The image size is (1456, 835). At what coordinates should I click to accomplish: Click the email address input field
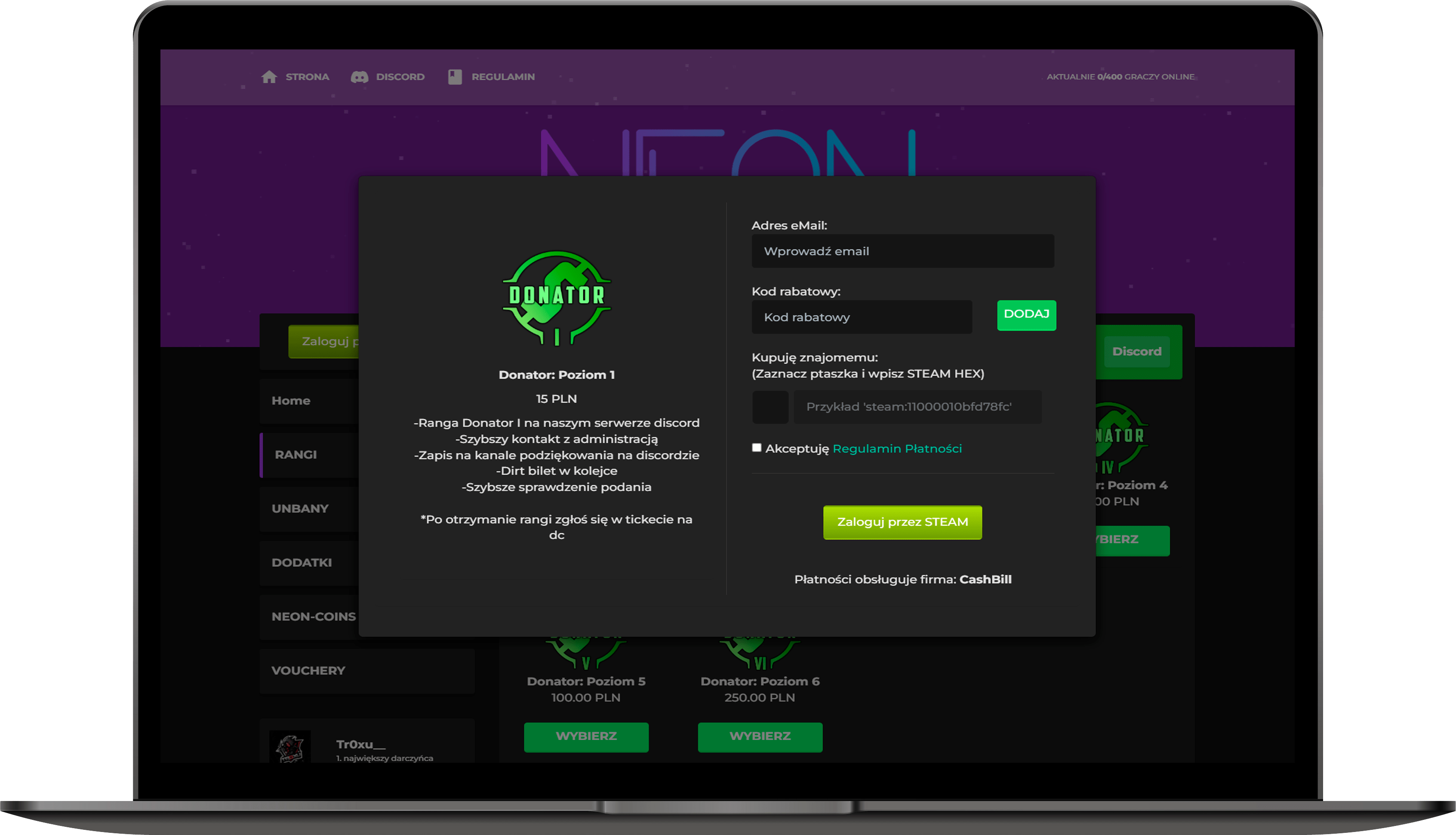tap(903, 251)
